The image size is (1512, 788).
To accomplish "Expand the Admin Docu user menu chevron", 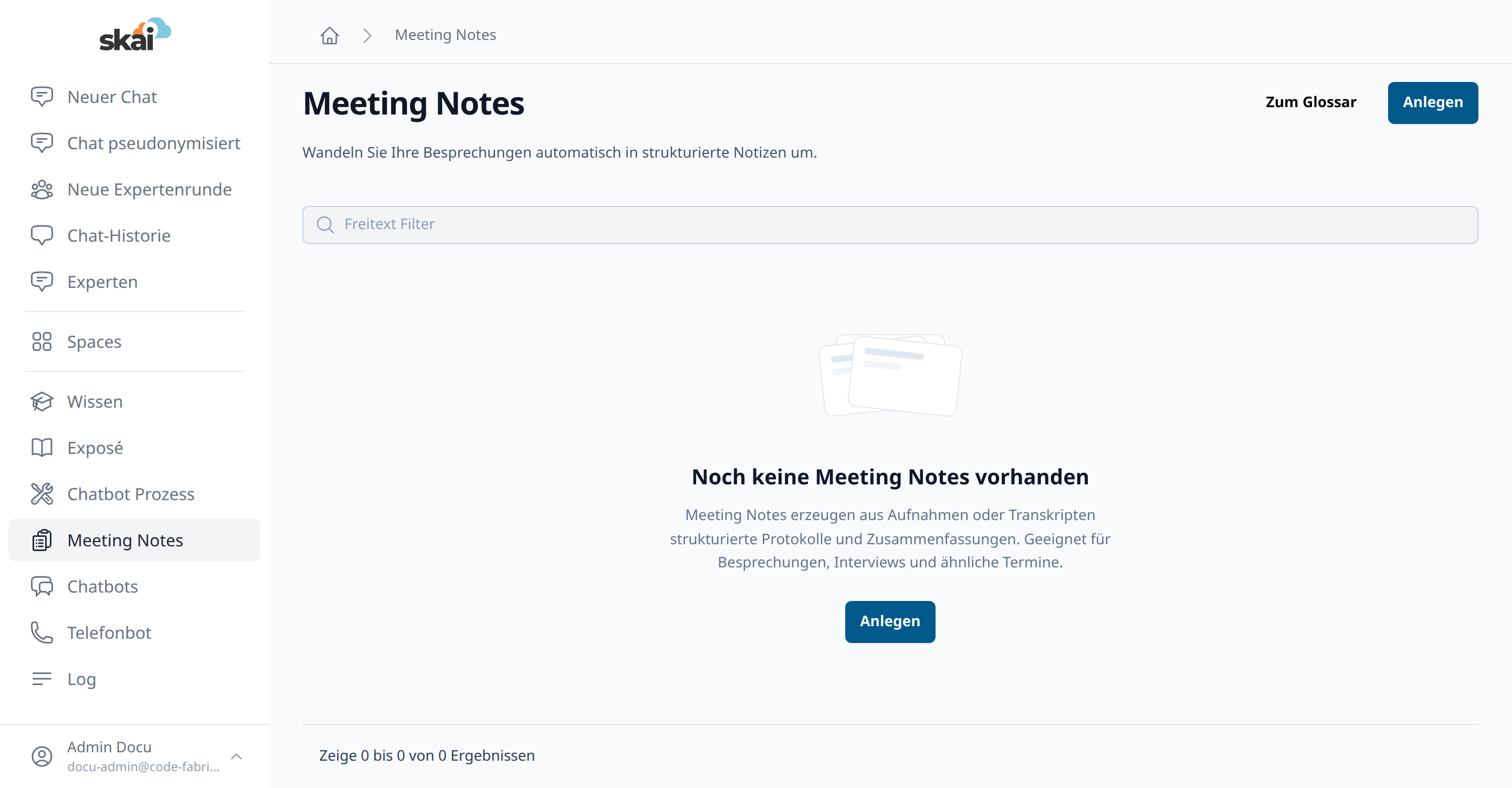I will coord(237,756).
